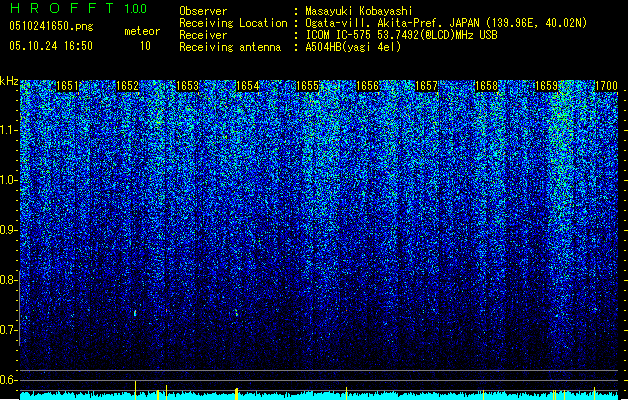
Task: Click the HROFFT 1.0.0 title text
Action: click(x=79, y=8)
